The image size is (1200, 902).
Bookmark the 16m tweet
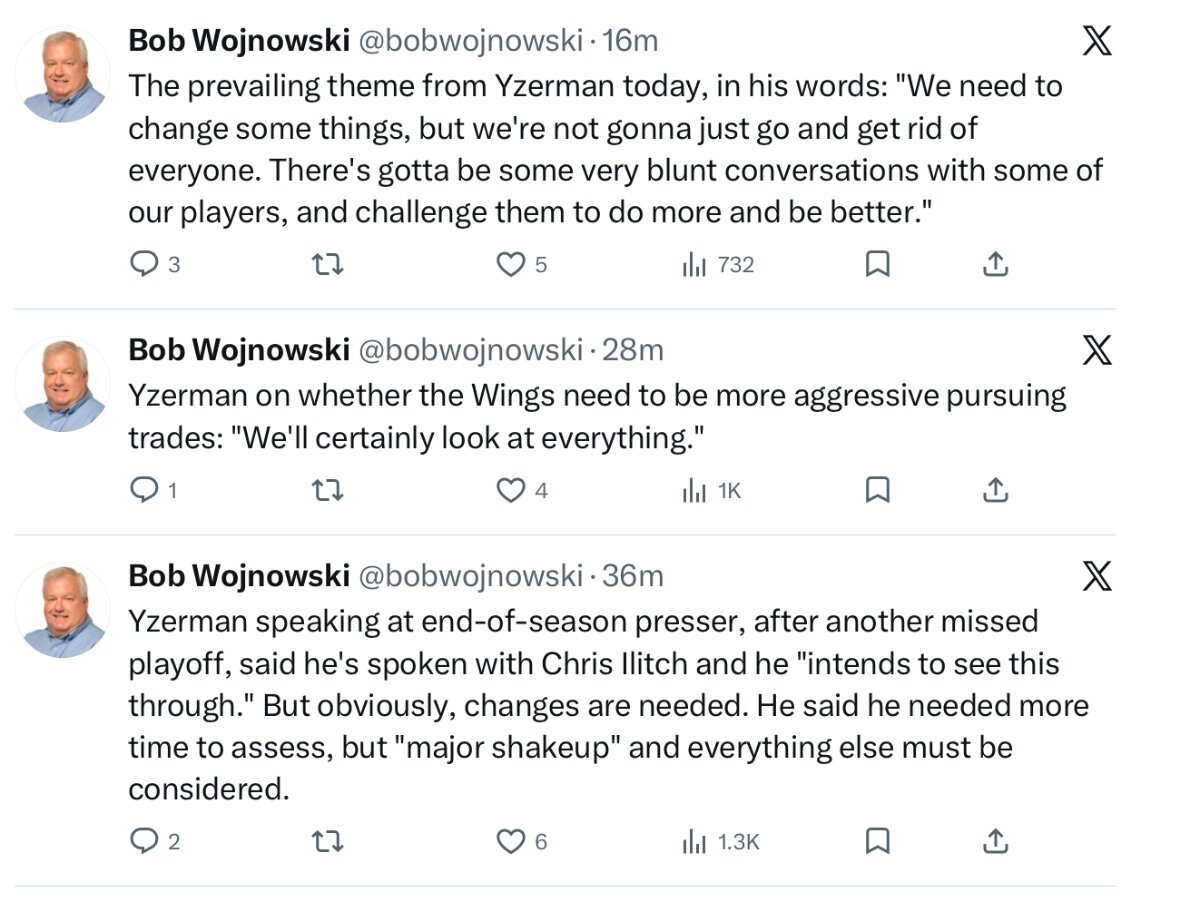pos(877,265)
